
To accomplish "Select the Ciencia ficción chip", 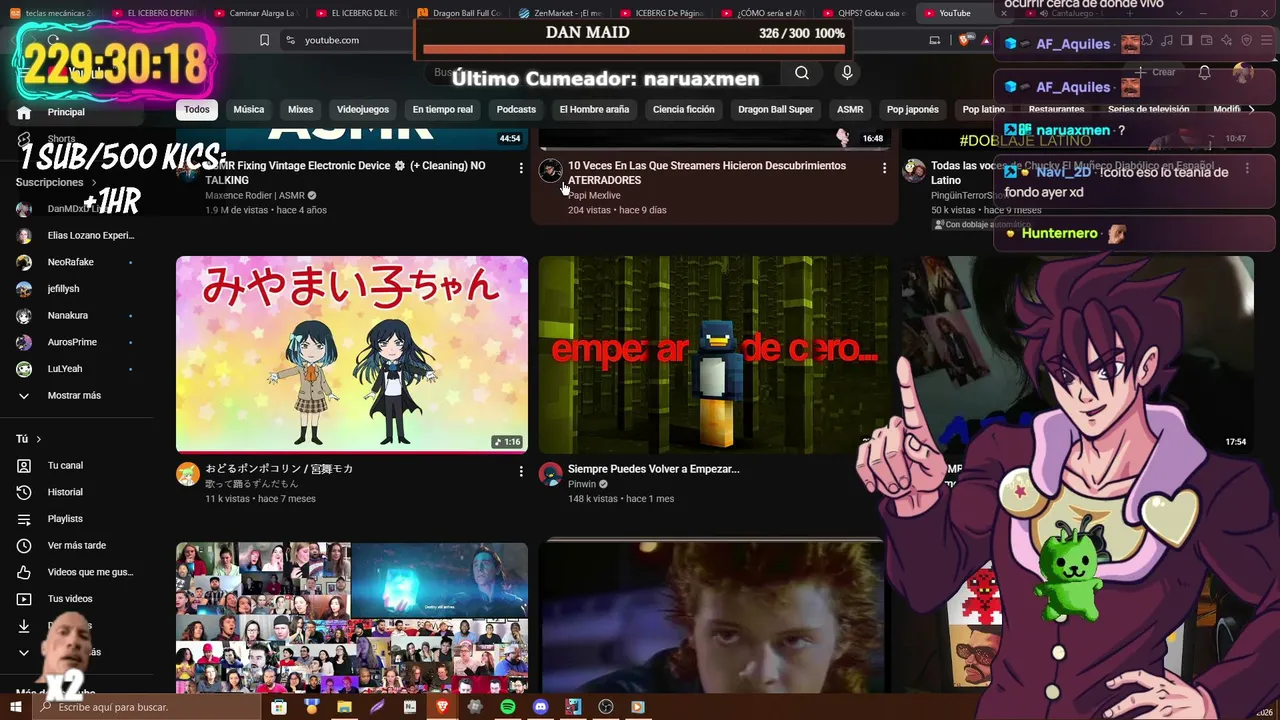I will point(684,109).
